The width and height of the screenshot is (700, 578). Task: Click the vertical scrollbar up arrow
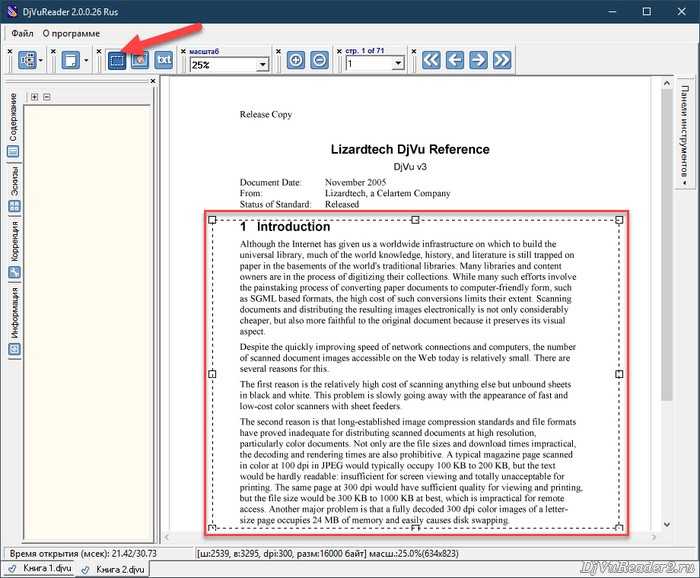[x=667, y=83]
